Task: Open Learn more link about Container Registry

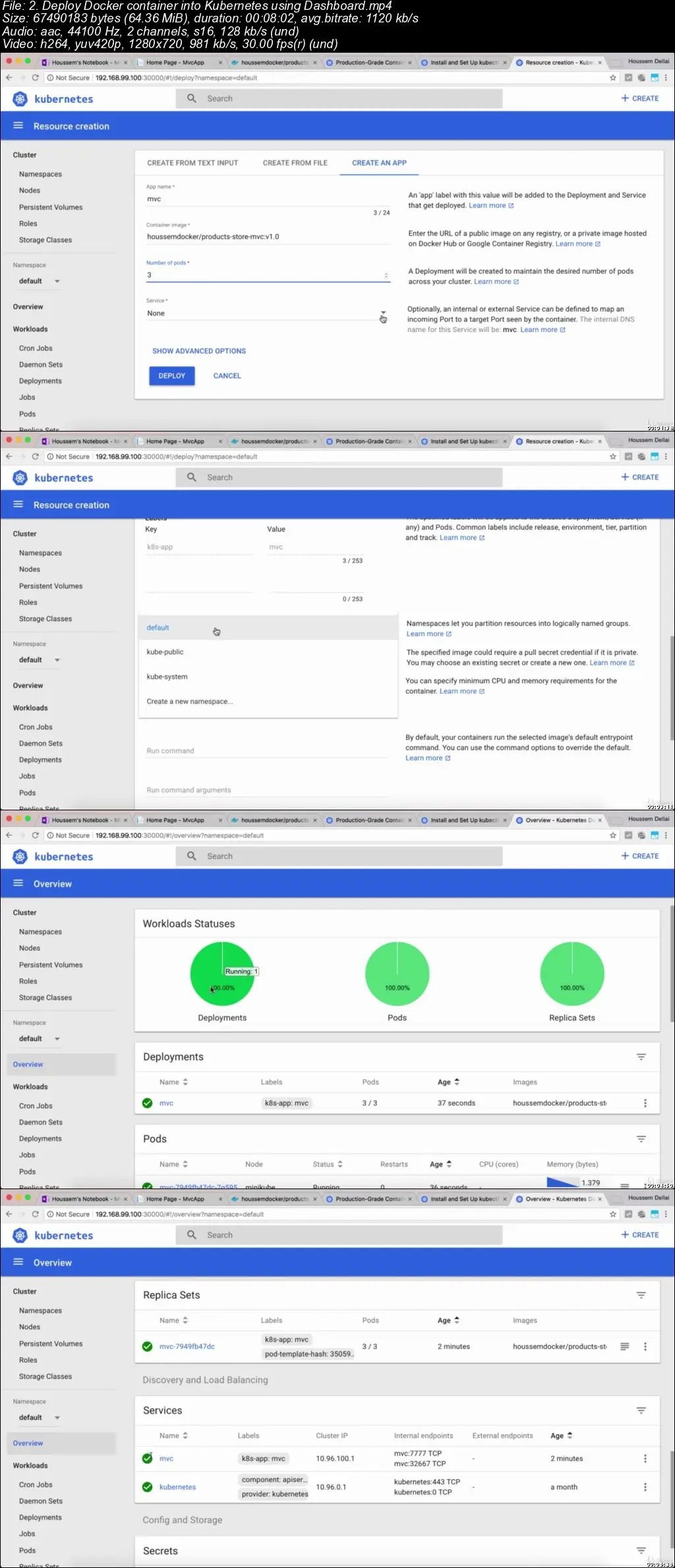Action: click(x=578, y=244)
